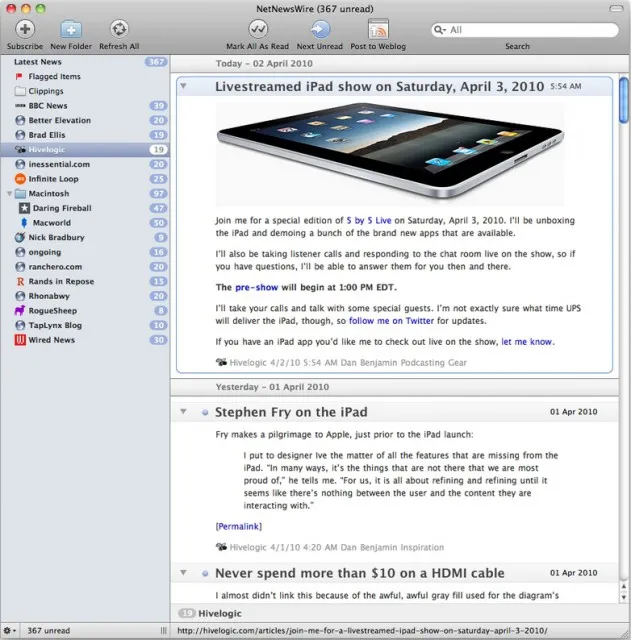The width and height of the screenshot is (631, 640).
Task: Open the Clippings folder
Action: (84, 91)
